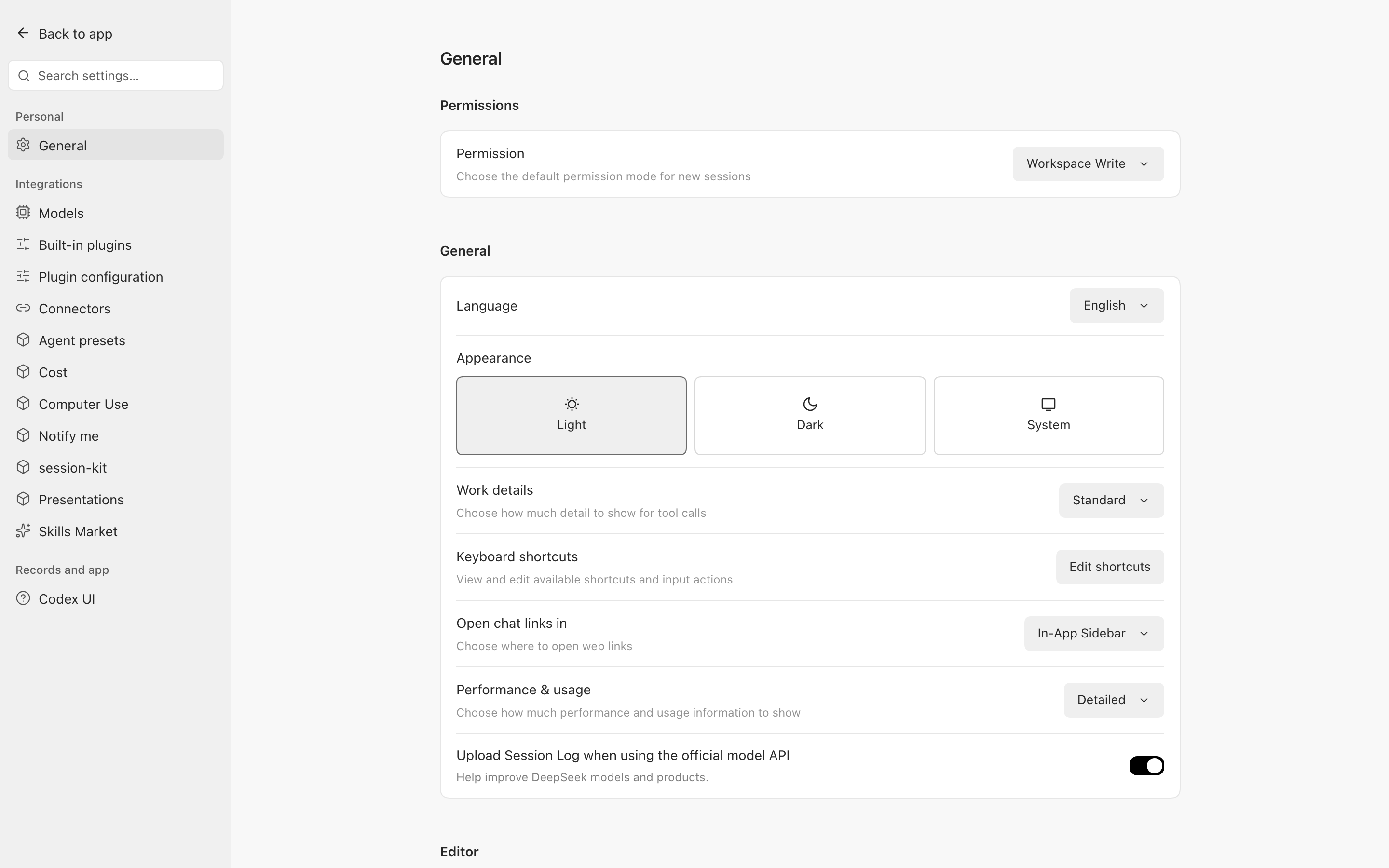
Task: Click Edit shortcuts button
Action: tap(1109, 567)
